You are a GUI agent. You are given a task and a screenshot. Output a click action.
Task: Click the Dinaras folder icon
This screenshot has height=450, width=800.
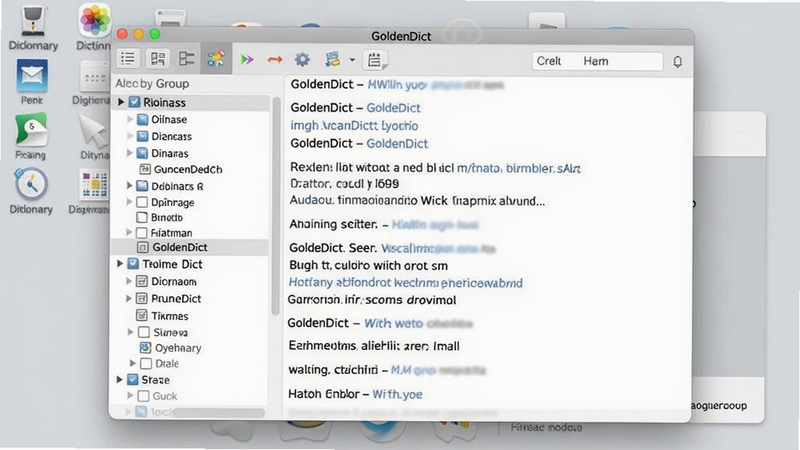[143, 153]
